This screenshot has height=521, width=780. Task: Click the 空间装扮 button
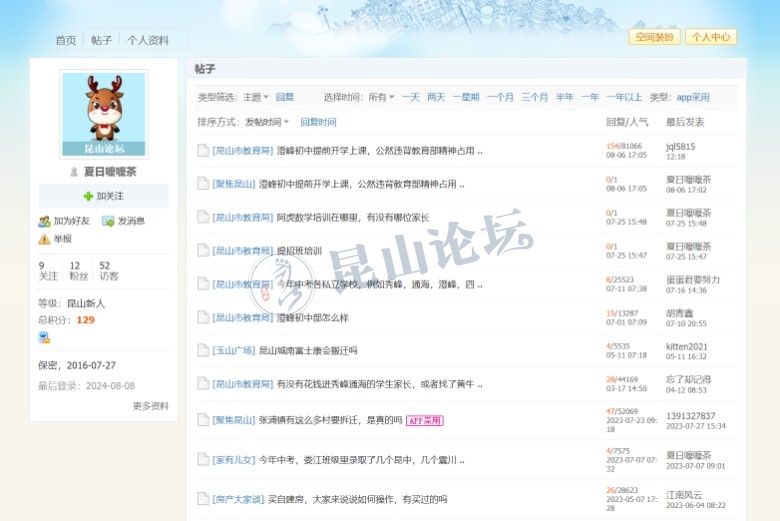[654, 37]
